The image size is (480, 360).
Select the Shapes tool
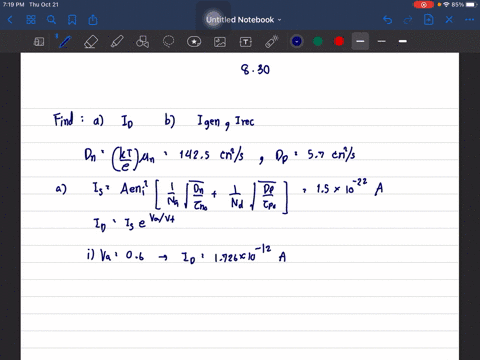pos(143,42)
